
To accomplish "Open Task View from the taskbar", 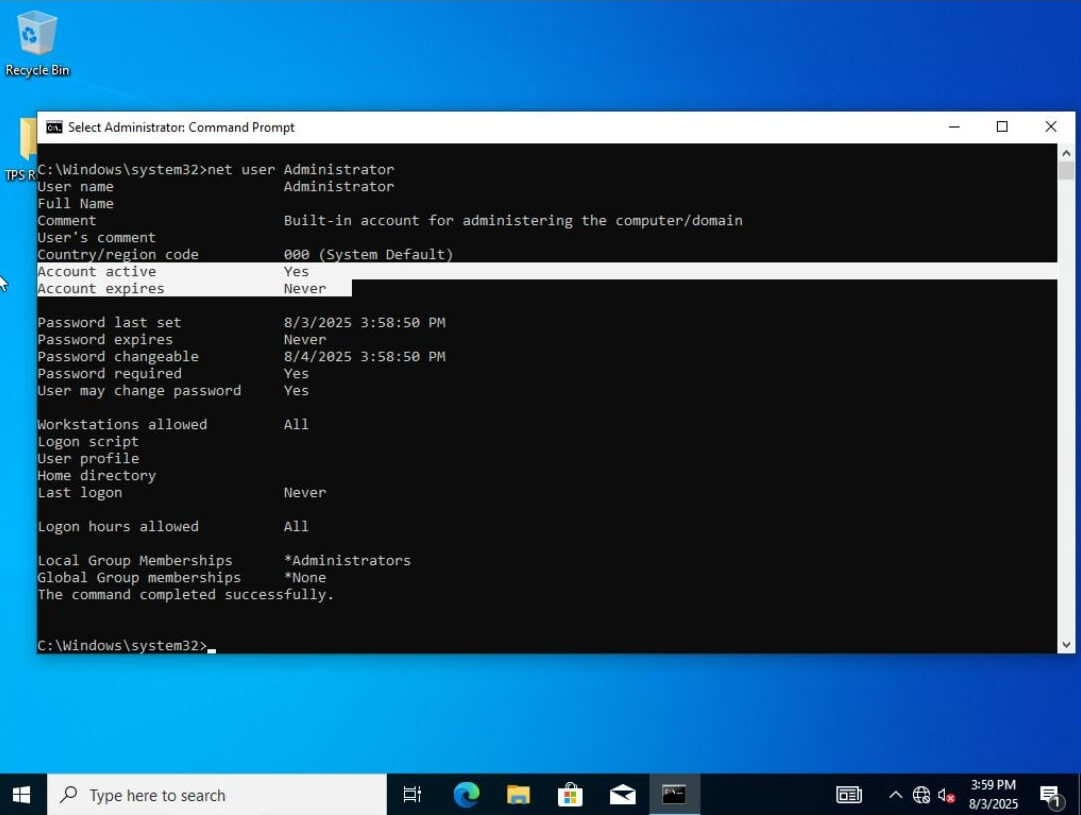I will [x=412, y=795].
